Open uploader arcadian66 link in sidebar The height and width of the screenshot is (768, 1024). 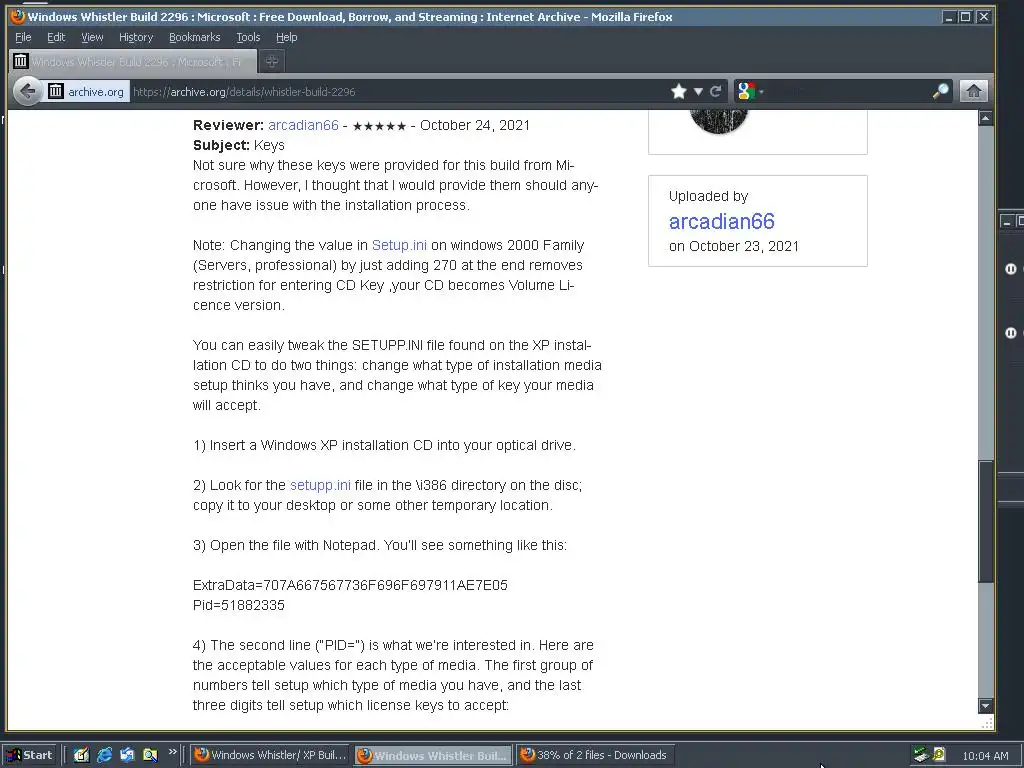tap(722, 221)
